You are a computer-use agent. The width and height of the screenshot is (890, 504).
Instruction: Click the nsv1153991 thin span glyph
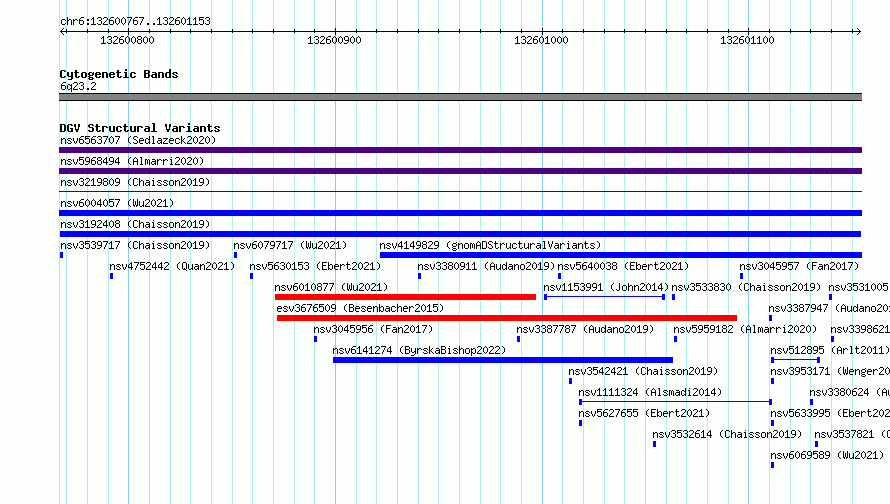tap(604, 297)
